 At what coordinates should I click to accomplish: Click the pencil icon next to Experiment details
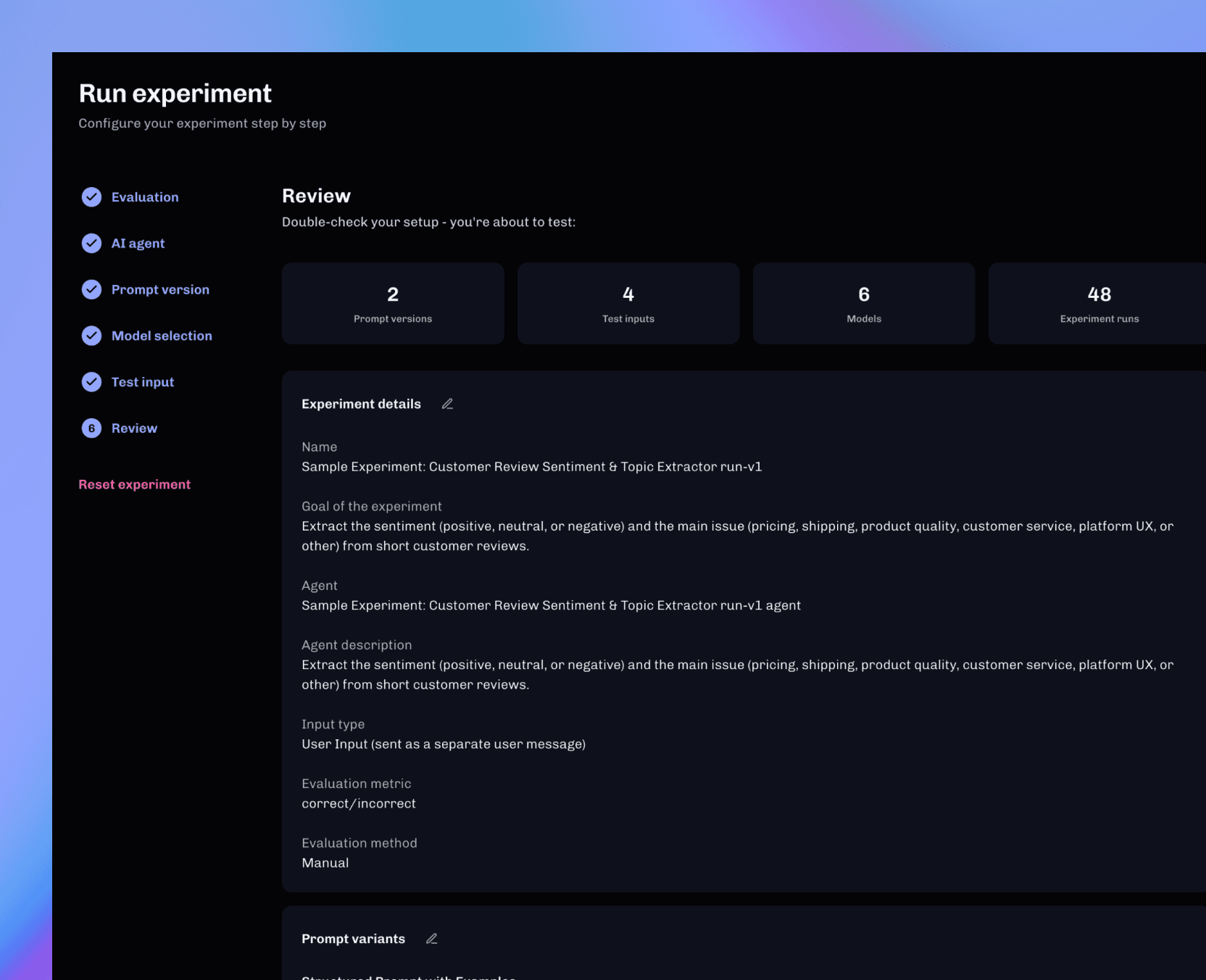pyautogui.click(x=447, y=404)
